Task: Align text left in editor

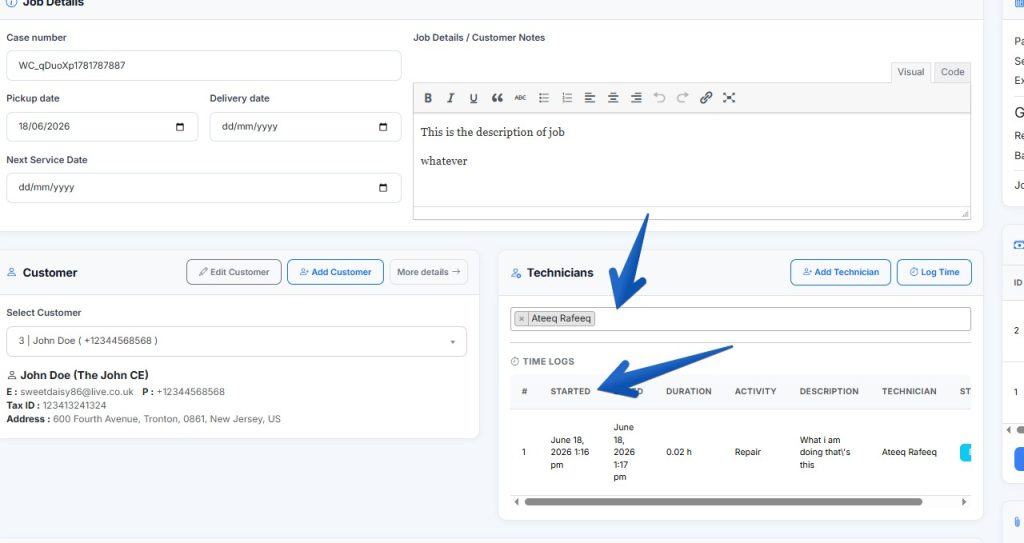Action: 590,98
